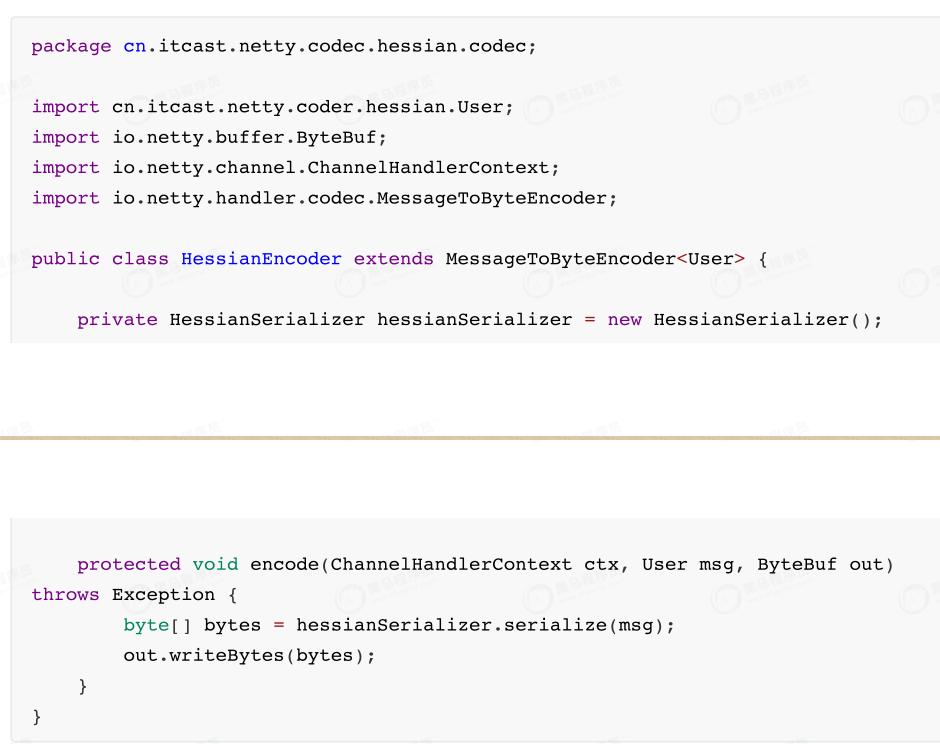Viewport: 940px width, 744px height.
Task: Click the import of ChannelHandlerContext line
Action: [x=296, y=167]
